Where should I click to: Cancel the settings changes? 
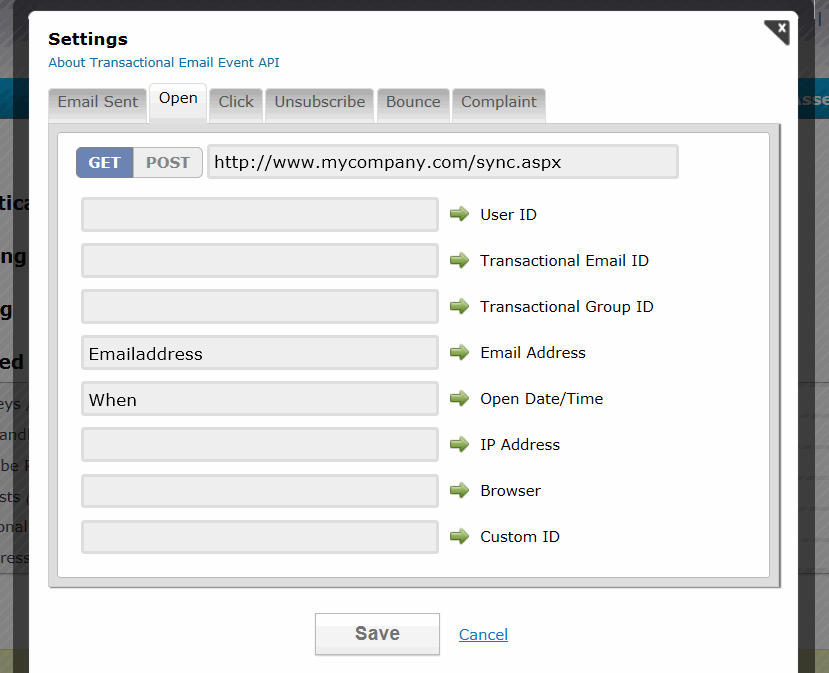tap(483, 634)
